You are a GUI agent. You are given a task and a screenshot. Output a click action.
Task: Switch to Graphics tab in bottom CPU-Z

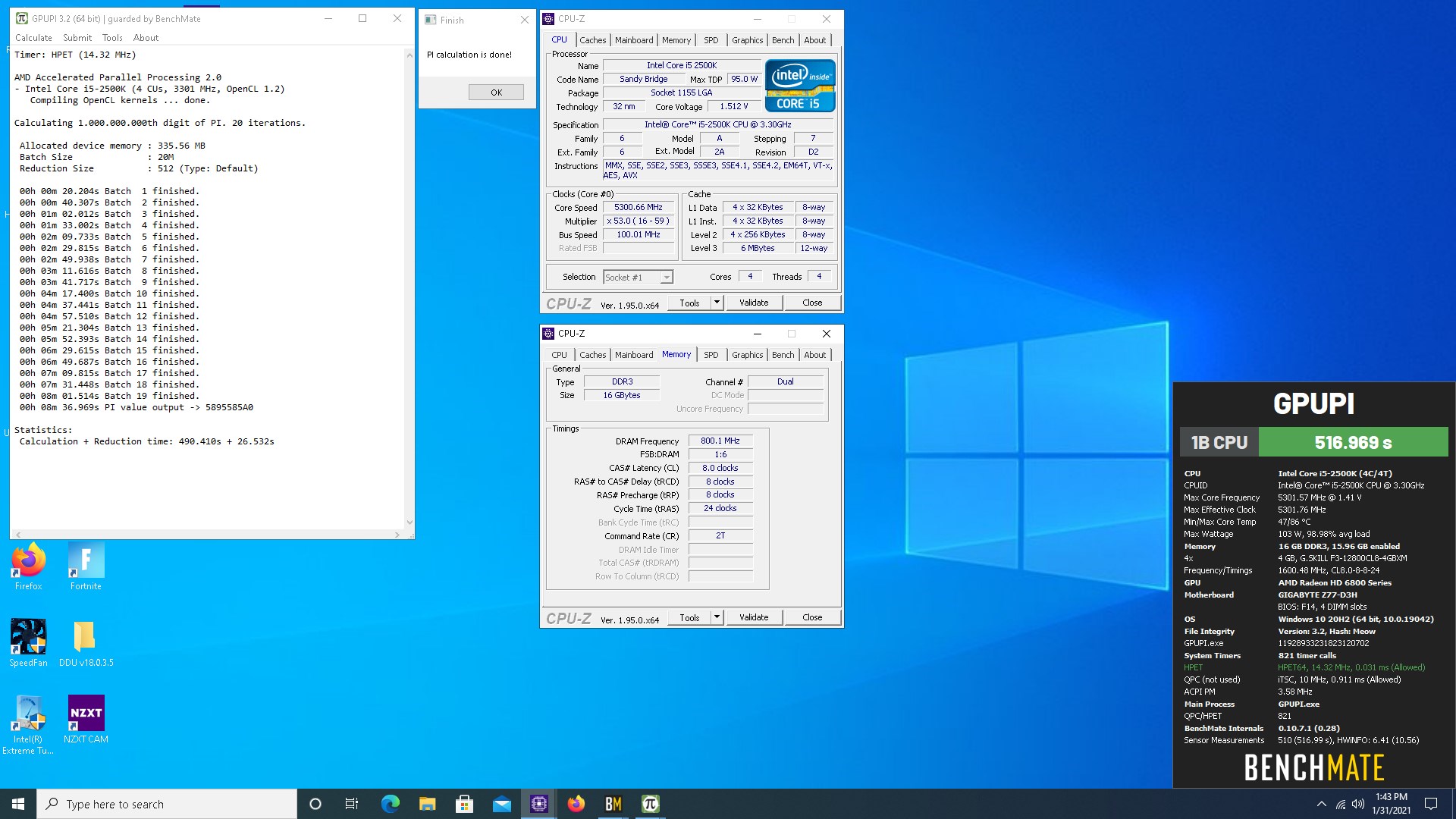tap(747, 355)
